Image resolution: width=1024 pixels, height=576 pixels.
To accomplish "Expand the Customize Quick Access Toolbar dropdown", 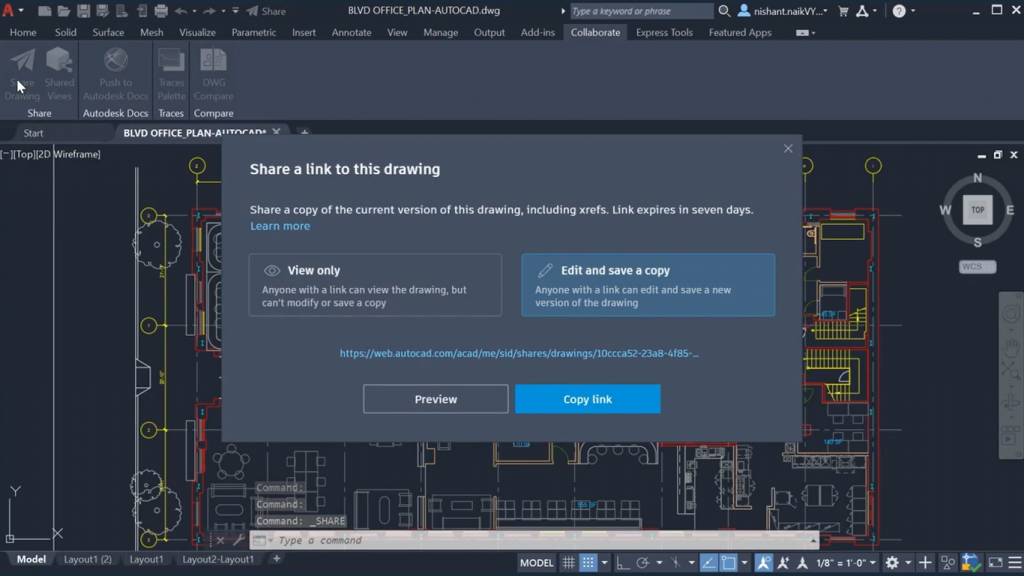I will click(x=235, y=11).
